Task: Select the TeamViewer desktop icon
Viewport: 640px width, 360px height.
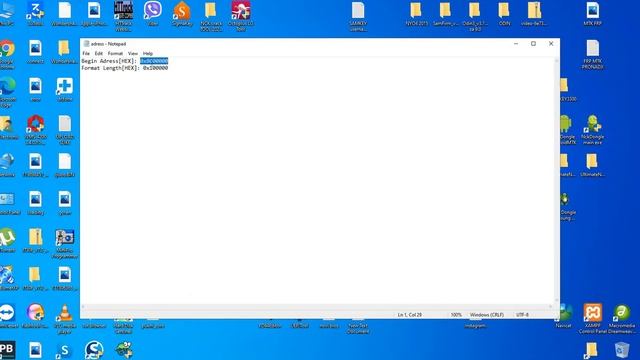Action: [x=8, y=316]
